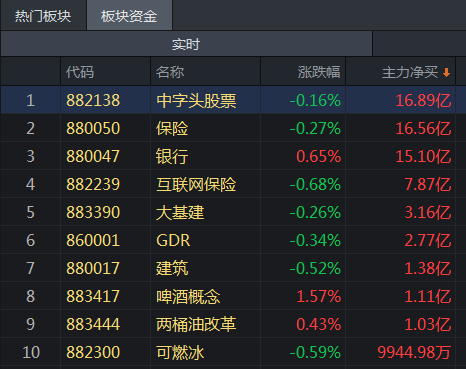Click net buy value 9944.98万
The image size is (466, 369).
414,352
